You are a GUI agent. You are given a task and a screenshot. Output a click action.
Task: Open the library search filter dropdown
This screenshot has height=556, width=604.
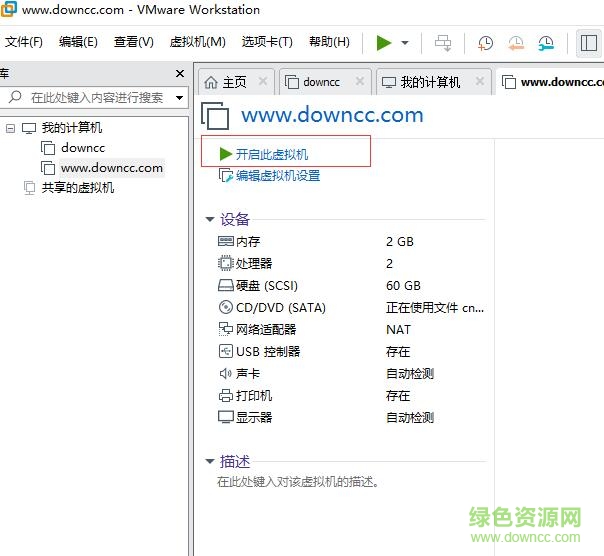(x=180, y=98)
